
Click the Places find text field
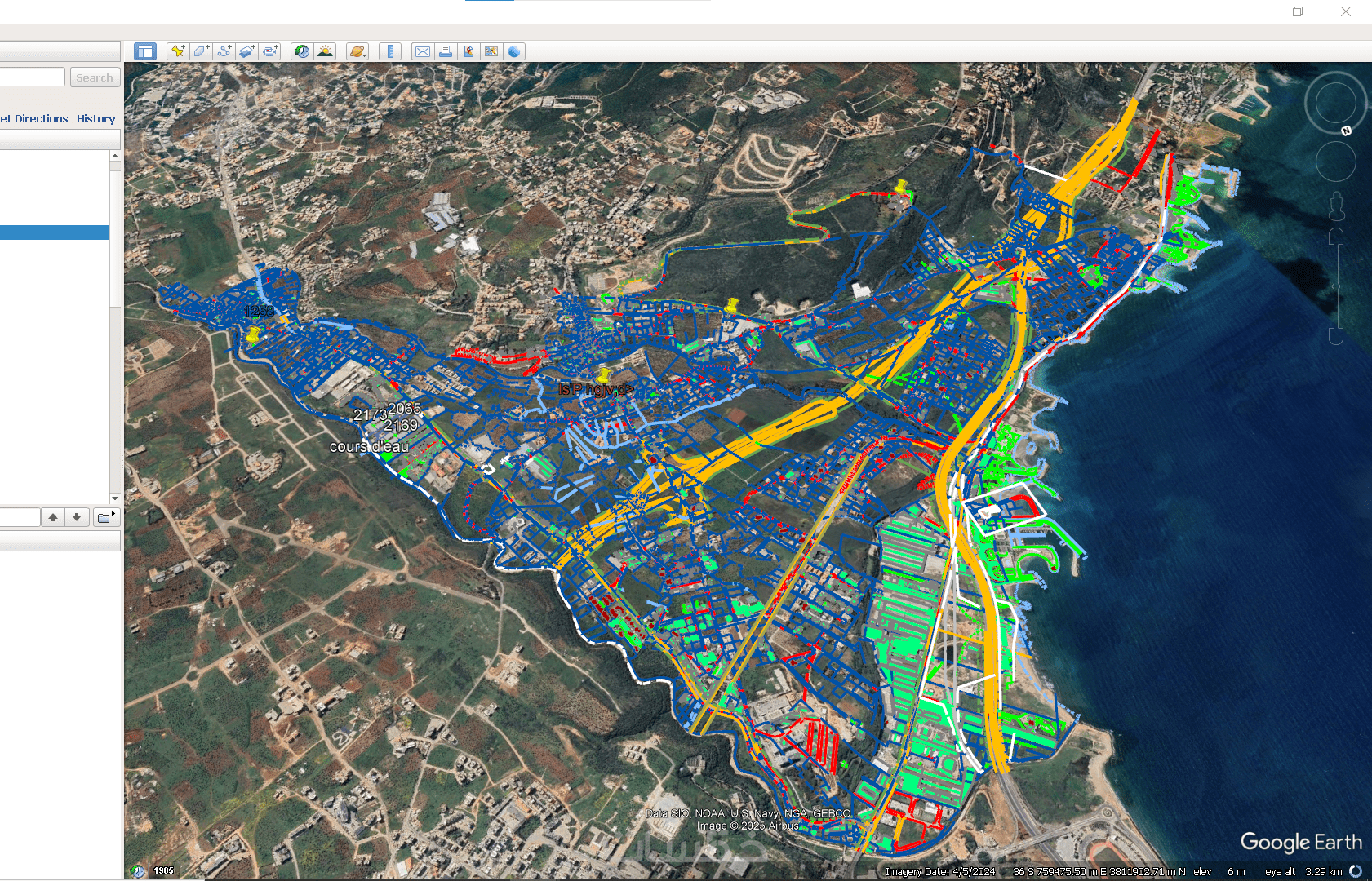(20, 517)
